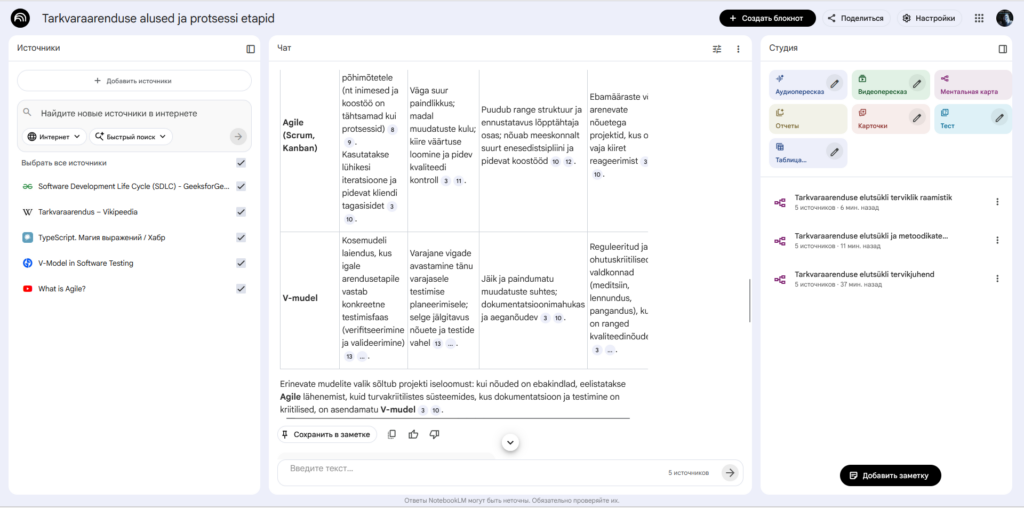Collapse the Студия panel with its icon
Screen dimensions: 1024x508
[1003, 48]
